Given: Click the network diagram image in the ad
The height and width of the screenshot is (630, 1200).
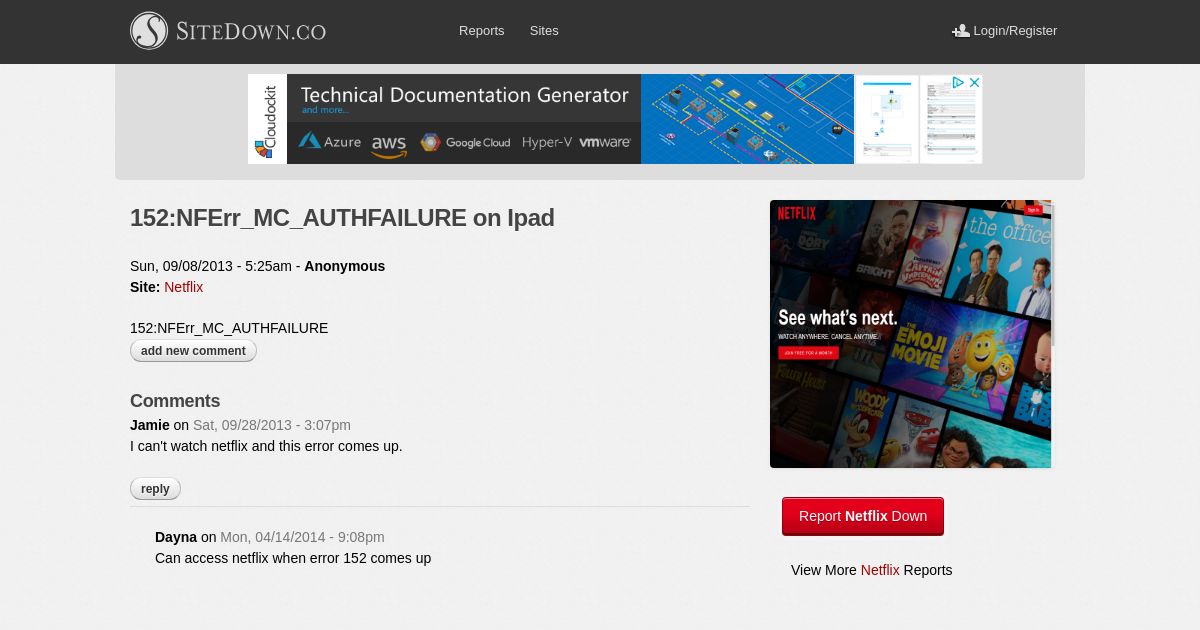Looking at the screenshot, I should pos(747,119).
